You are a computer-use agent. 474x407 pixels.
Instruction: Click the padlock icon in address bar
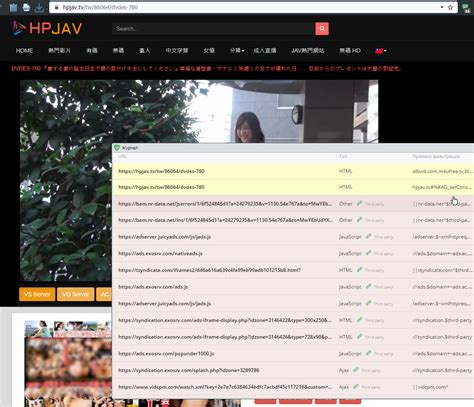56,7
